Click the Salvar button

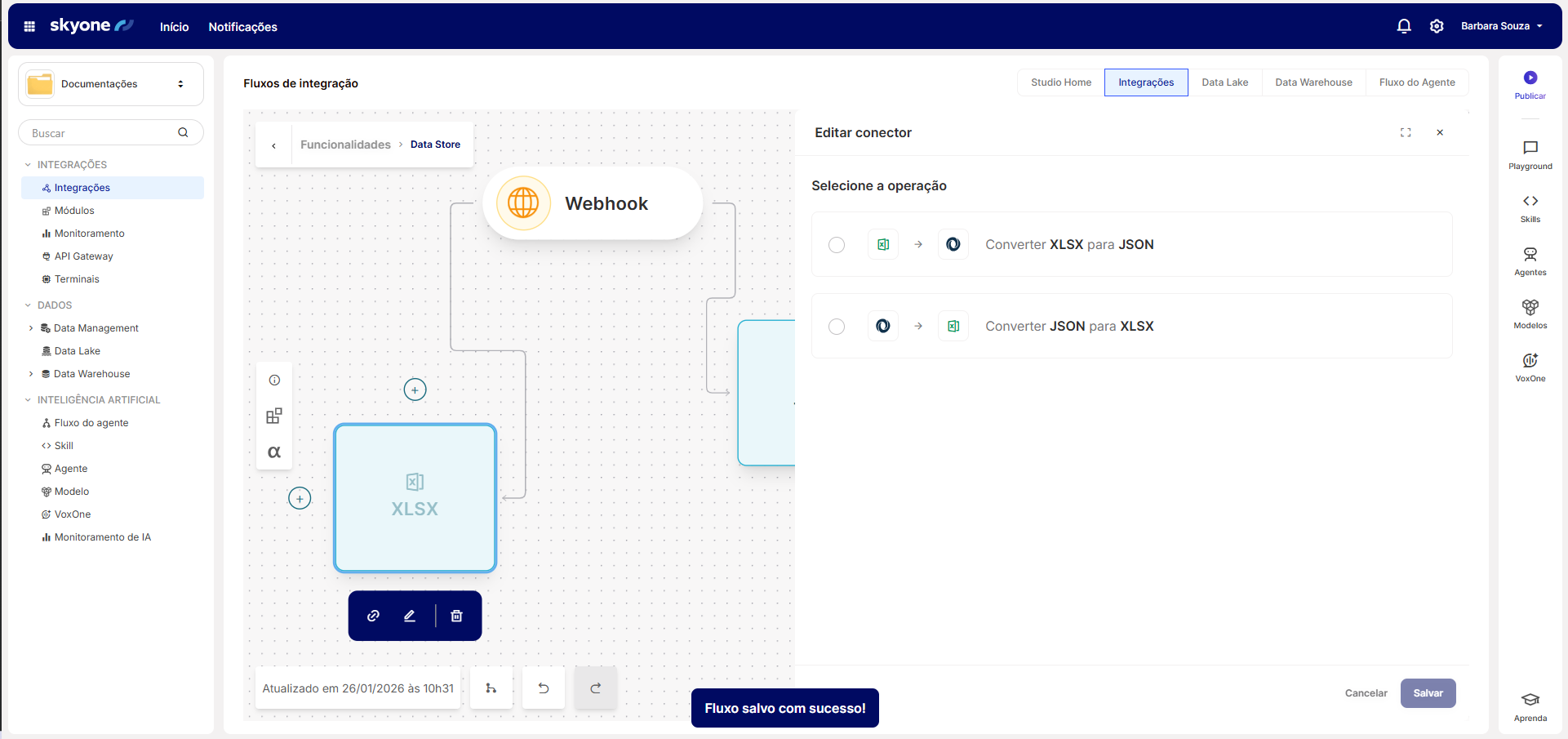click(1428, 693)
